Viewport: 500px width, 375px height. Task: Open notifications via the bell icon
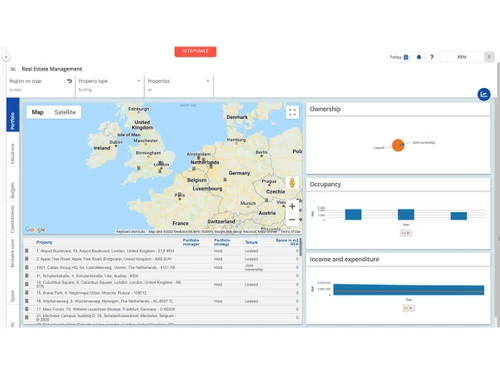point(419,57)
